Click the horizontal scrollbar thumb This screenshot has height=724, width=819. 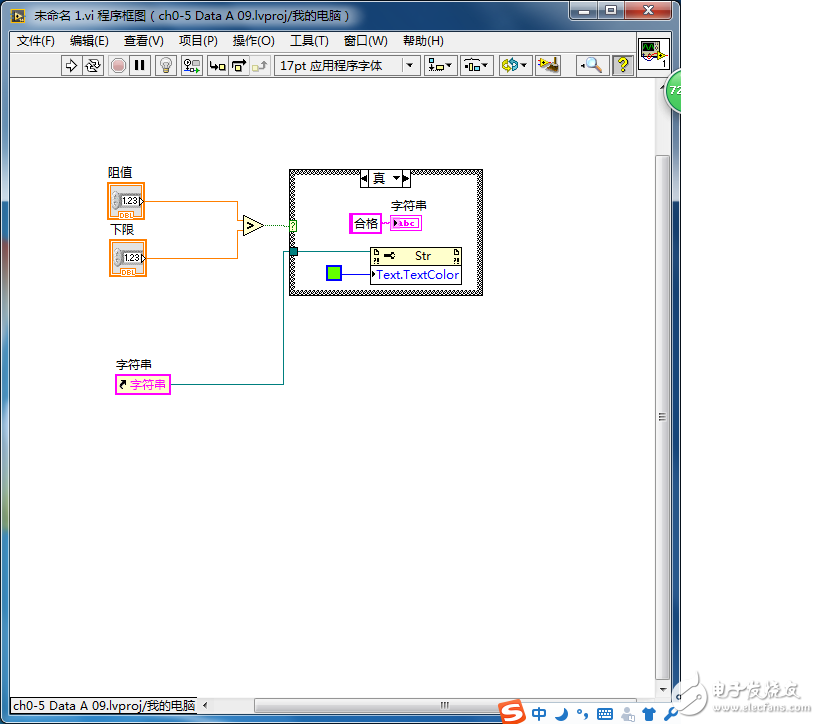click(x=444, y=705)
